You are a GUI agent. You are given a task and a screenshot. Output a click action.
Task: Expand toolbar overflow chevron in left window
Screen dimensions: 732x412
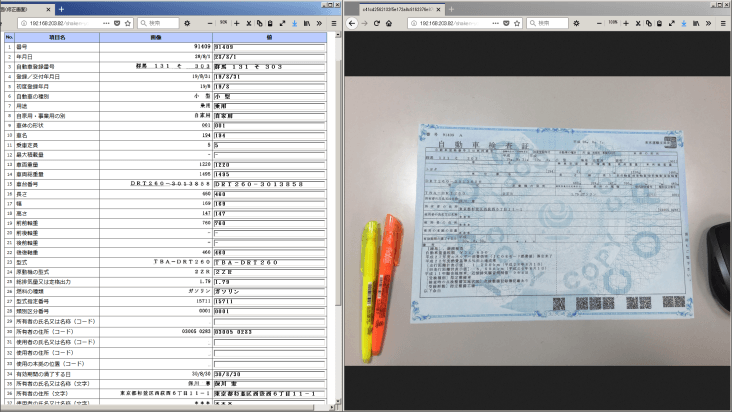coord(319,23)
